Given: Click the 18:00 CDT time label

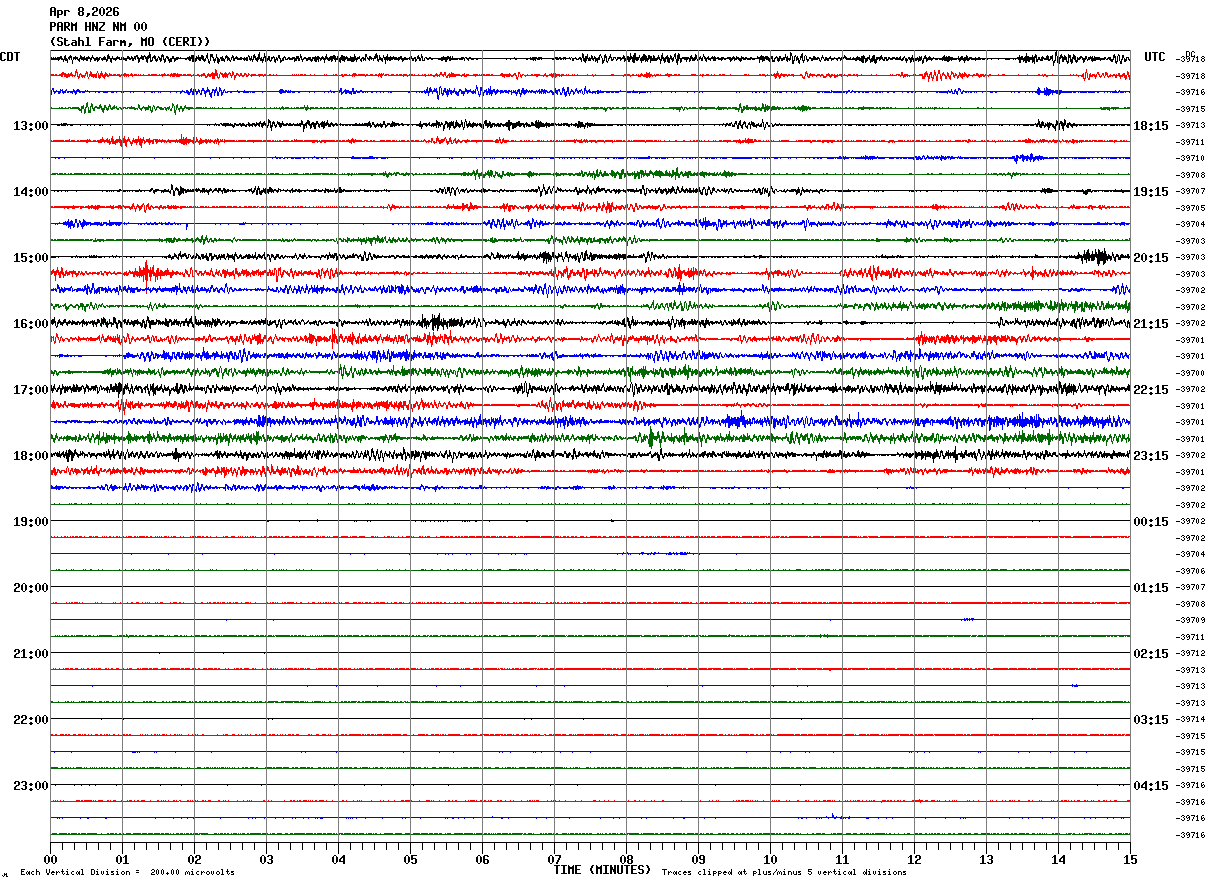Looking at the screenshot, I should [31, 456].
